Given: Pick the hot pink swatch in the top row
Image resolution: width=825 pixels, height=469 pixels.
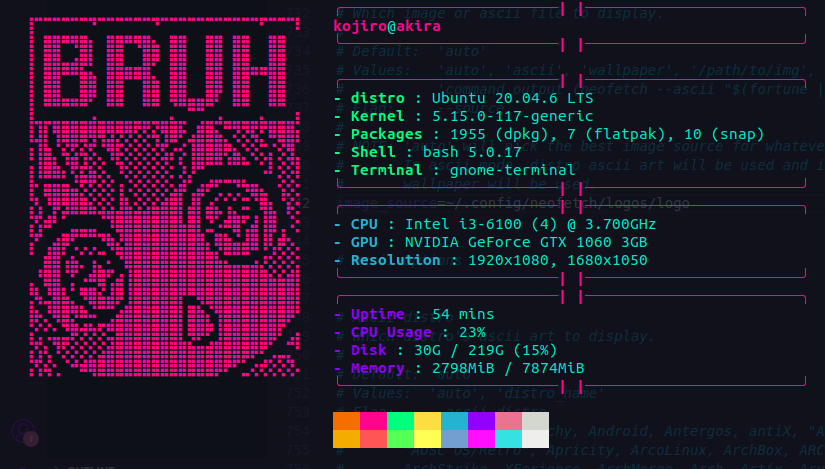Looking at the screenshot, I should click(x=374, y=421).
